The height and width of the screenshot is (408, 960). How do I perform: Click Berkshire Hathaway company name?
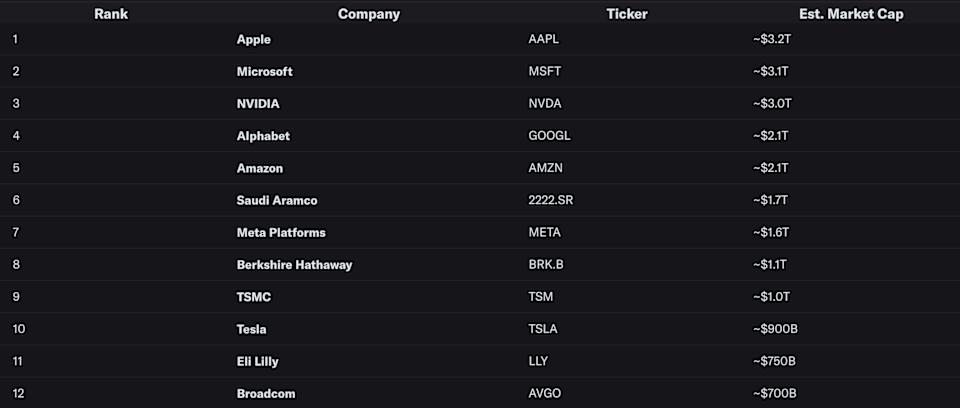coord(294,265)
